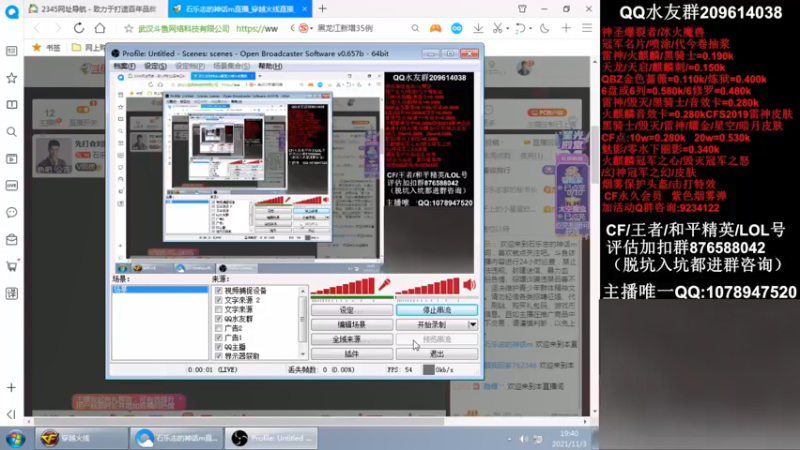Toggle the QQ水友群 source checkbox
Image resolution: width=800 pixels, height=450 pixels.
[219, 319]
